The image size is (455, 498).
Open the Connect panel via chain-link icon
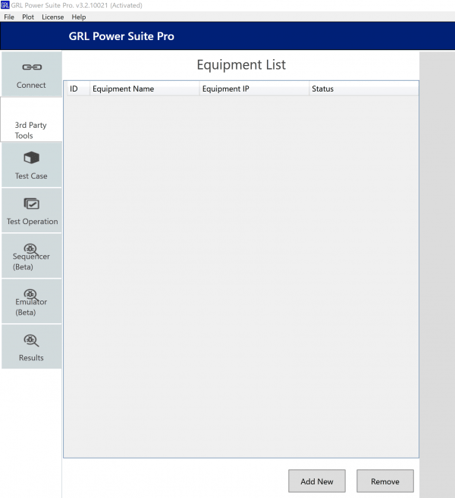32,67
